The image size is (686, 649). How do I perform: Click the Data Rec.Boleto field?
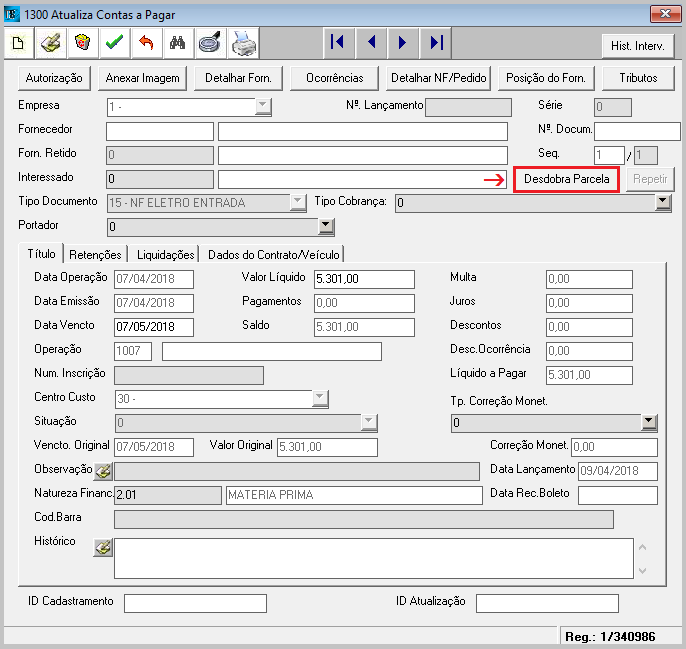(618, 495)
